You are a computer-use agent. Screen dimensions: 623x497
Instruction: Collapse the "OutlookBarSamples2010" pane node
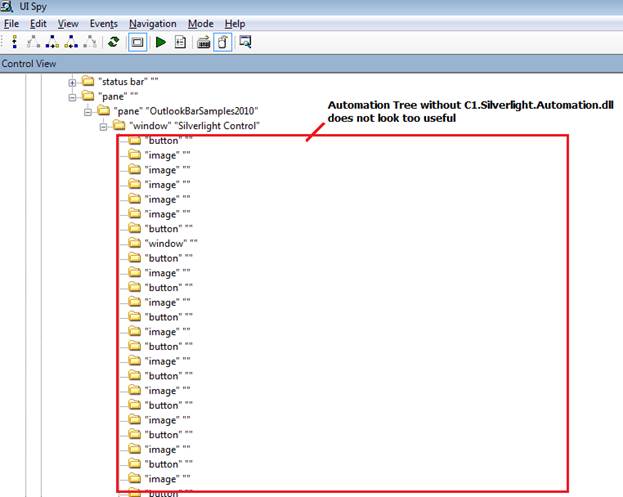(x=87, y=111)
